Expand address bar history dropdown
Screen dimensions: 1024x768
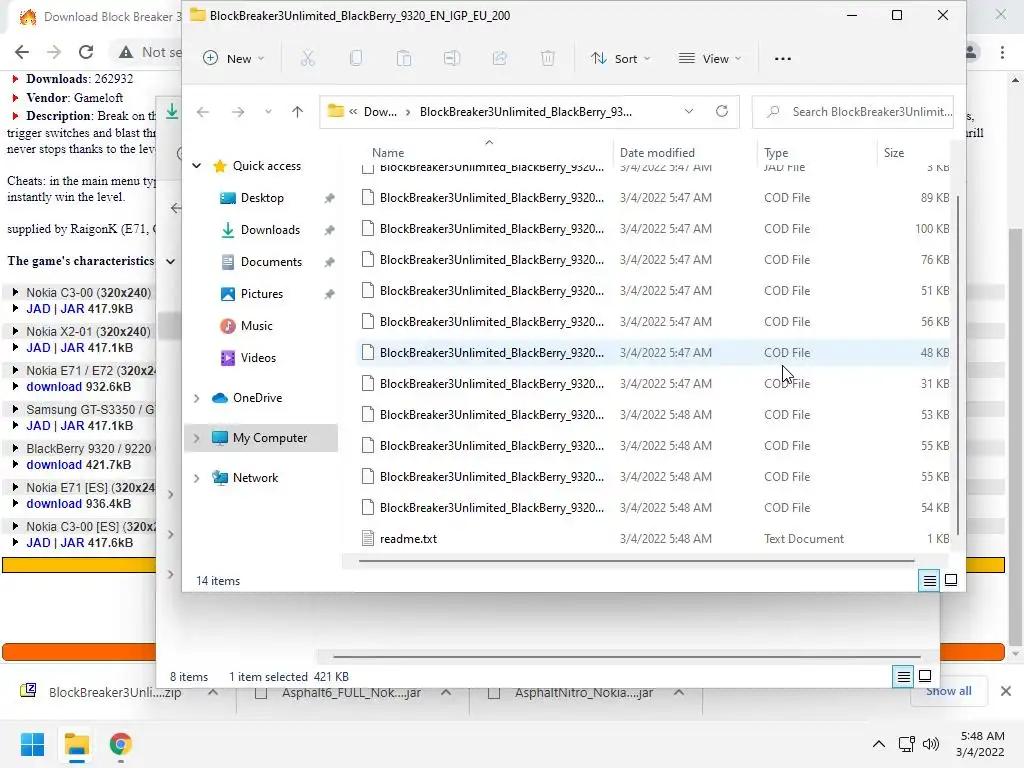[688, 111]
